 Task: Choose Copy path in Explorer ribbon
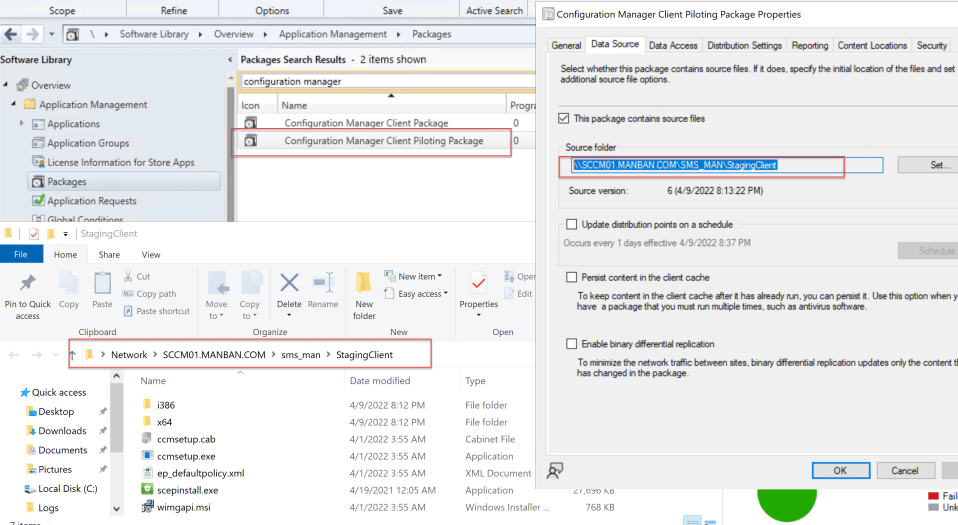click(x=150, y=293)
